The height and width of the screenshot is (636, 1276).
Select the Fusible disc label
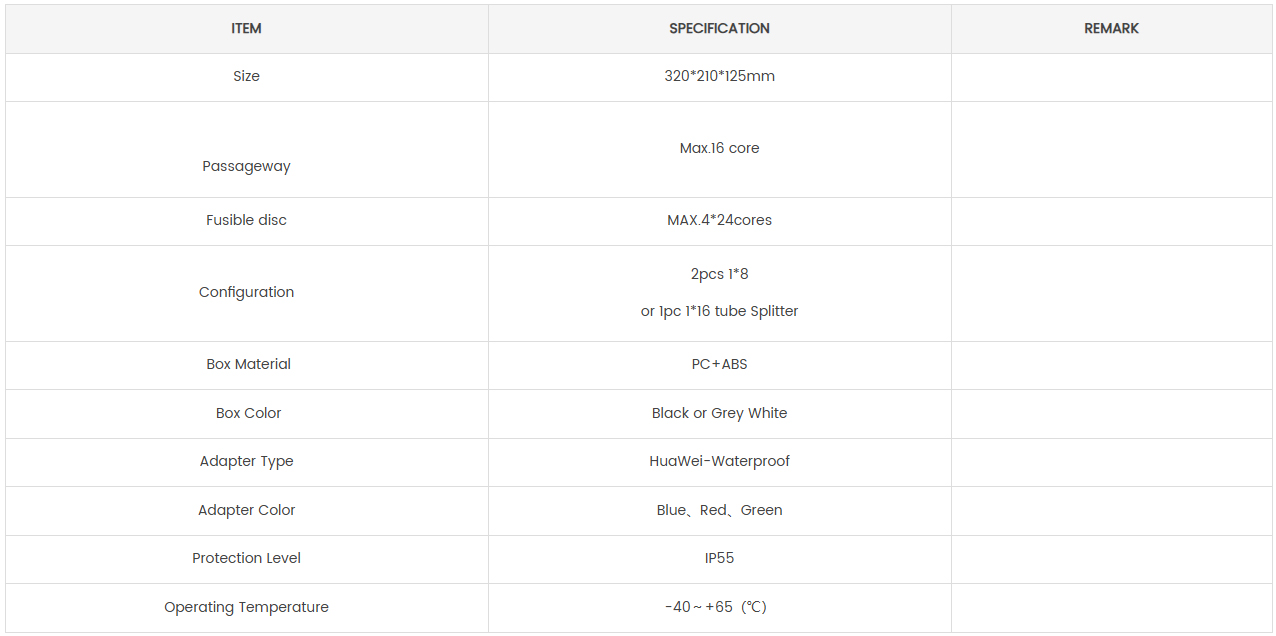click(x=246, y=220)
